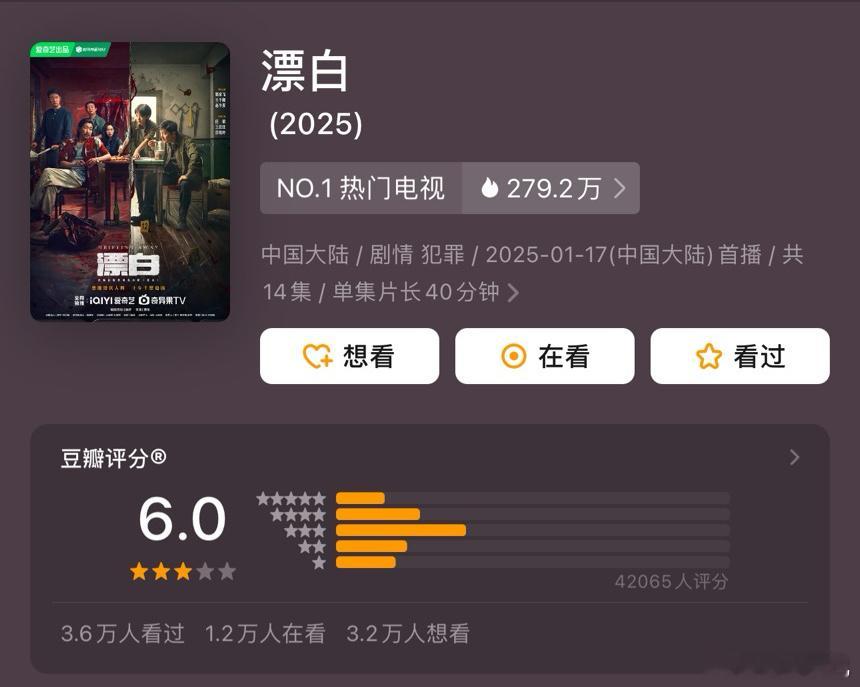The width and height of the screenshot is (860, 687).
Task: Open 3.6万人看过 list
Action: (x=123, y=634)
